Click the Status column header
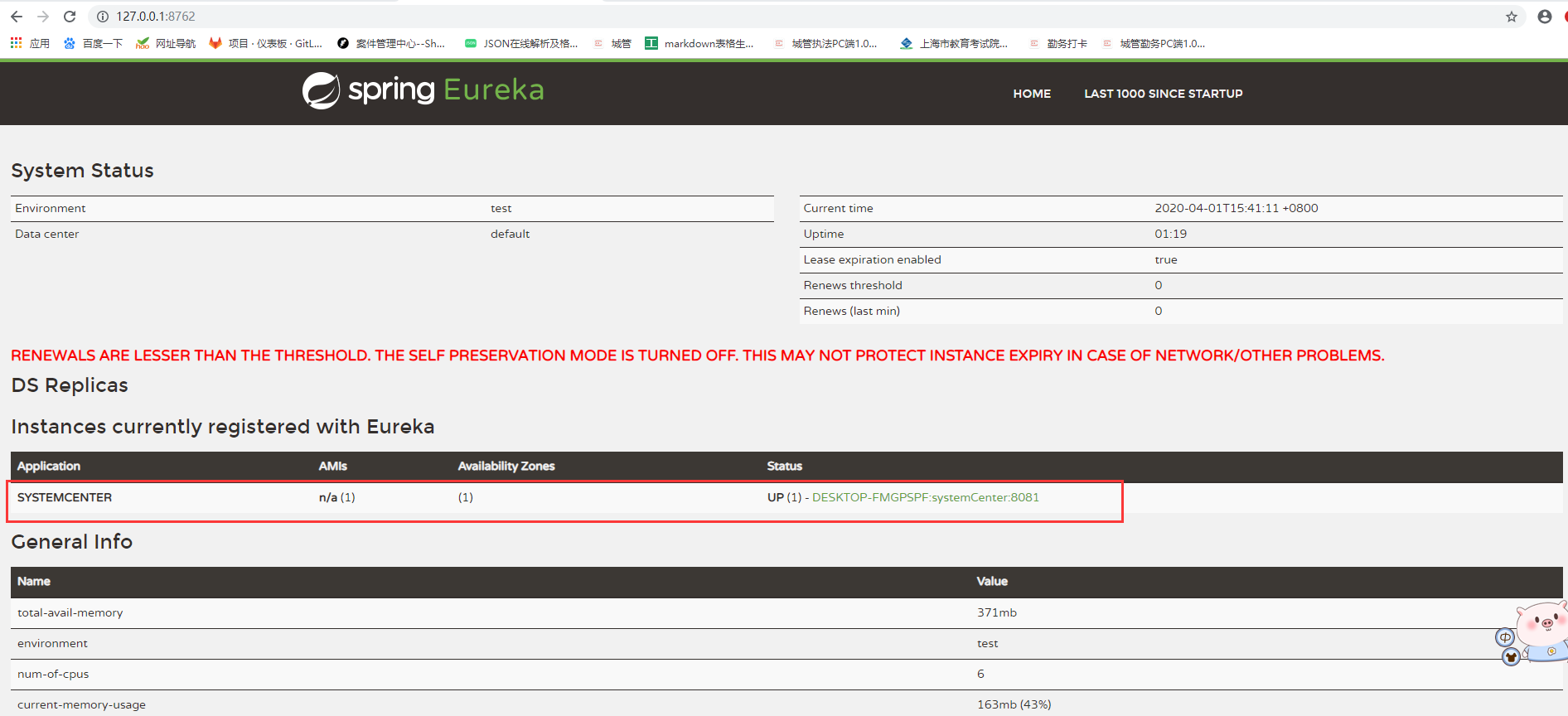Image resolution: width=1568 pixels, height=716 pixels. coord(785,466)
